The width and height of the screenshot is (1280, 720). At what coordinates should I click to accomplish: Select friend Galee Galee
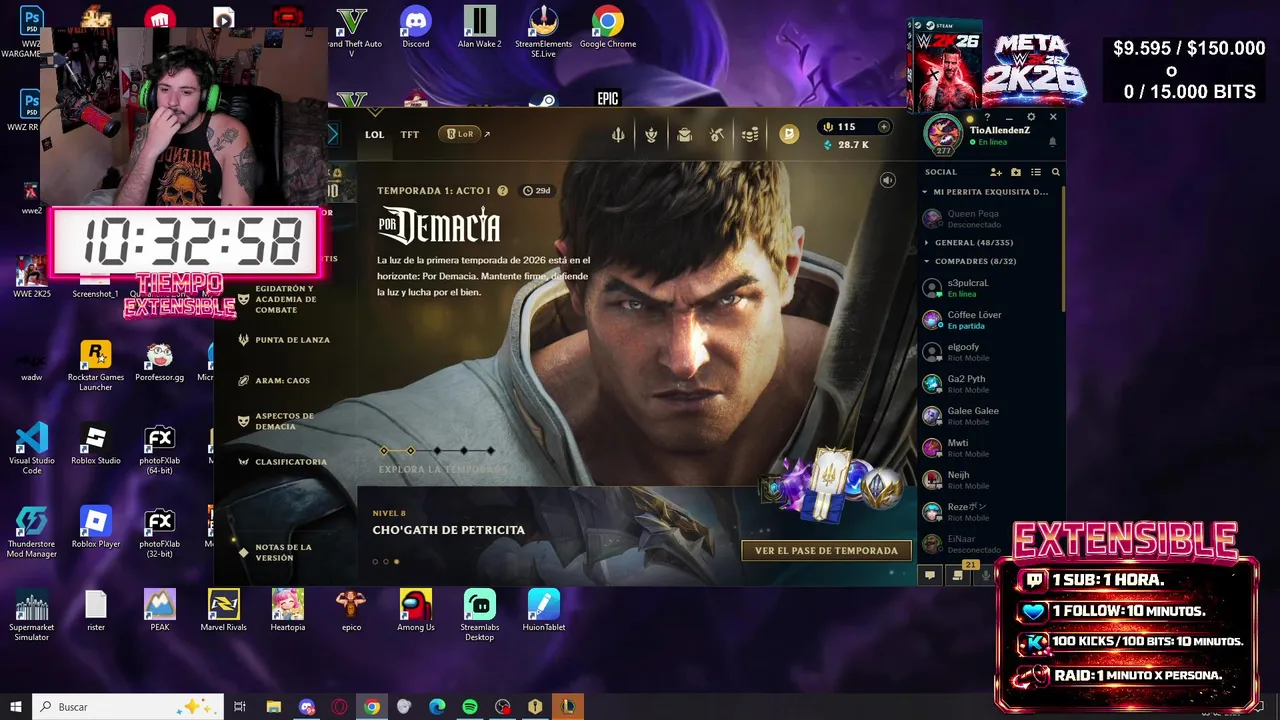pos(990,416)
